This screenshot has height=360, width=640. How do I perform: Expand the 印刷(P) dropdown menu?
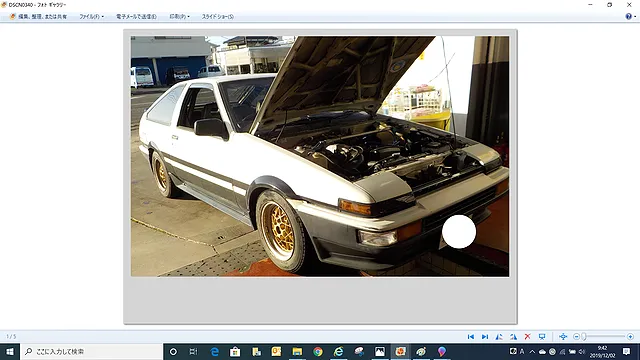179,17
